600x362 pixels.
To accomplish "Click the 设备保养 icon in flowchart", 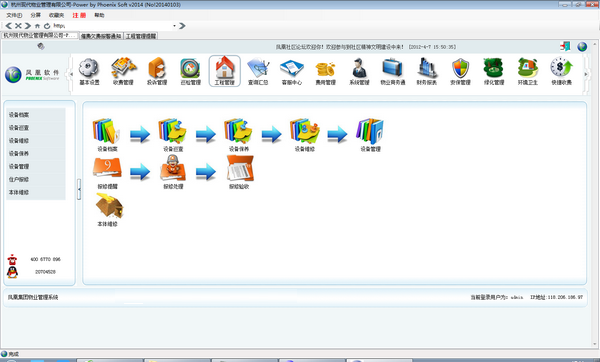I will [x=239, y=131].
